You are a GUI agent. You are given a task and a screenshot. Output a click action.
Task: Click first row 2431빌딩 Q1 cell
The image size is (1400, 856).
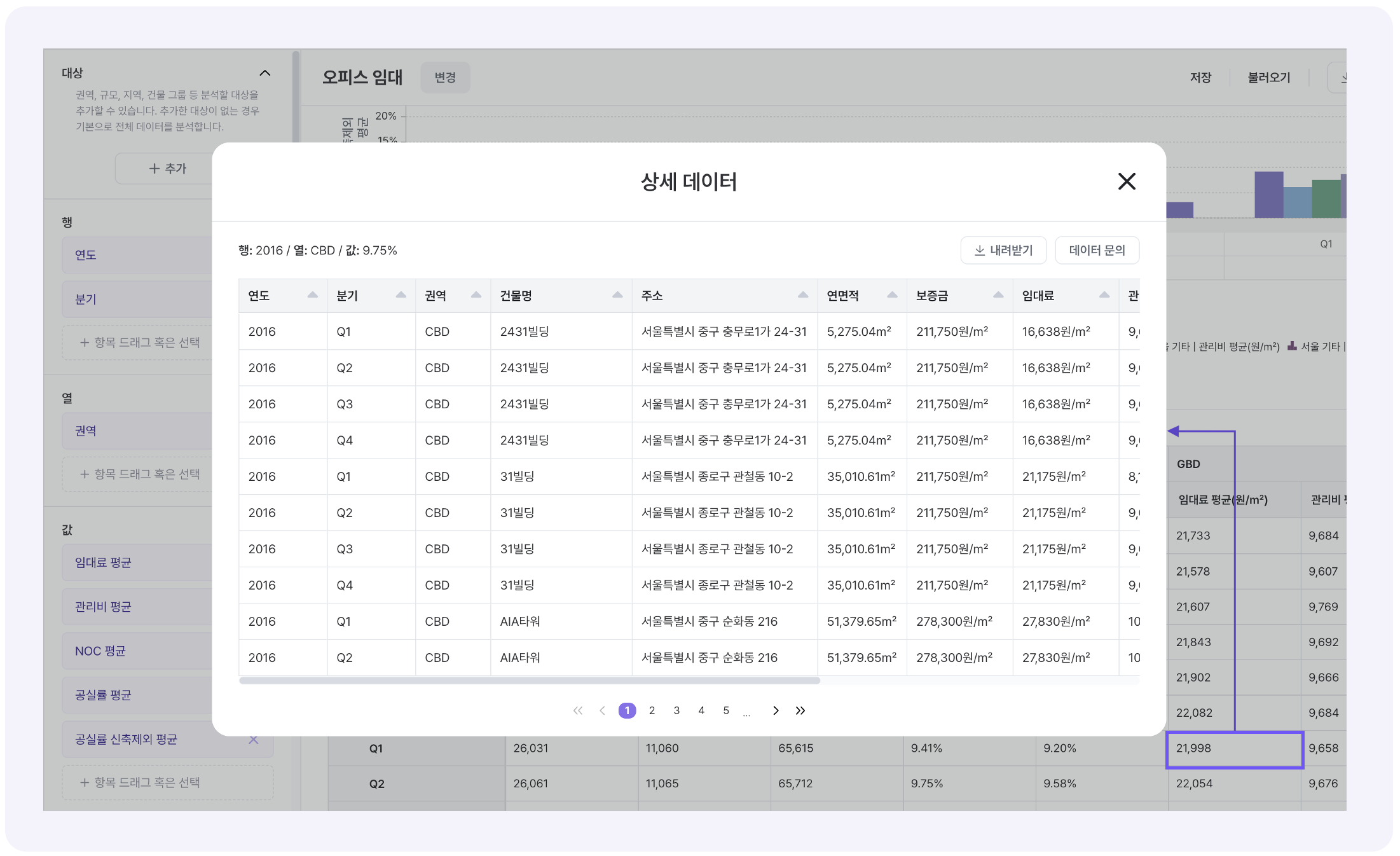pyautogui.click(x=524, y=332)
